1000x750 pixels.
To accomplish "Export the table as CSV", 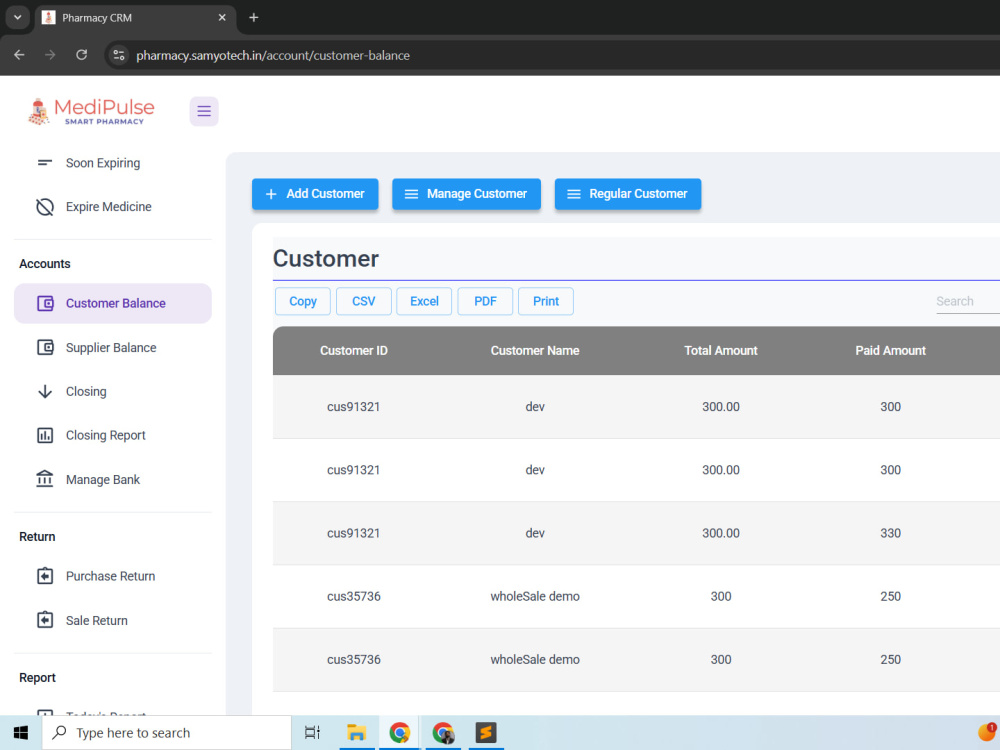I will tap(364, 301).
